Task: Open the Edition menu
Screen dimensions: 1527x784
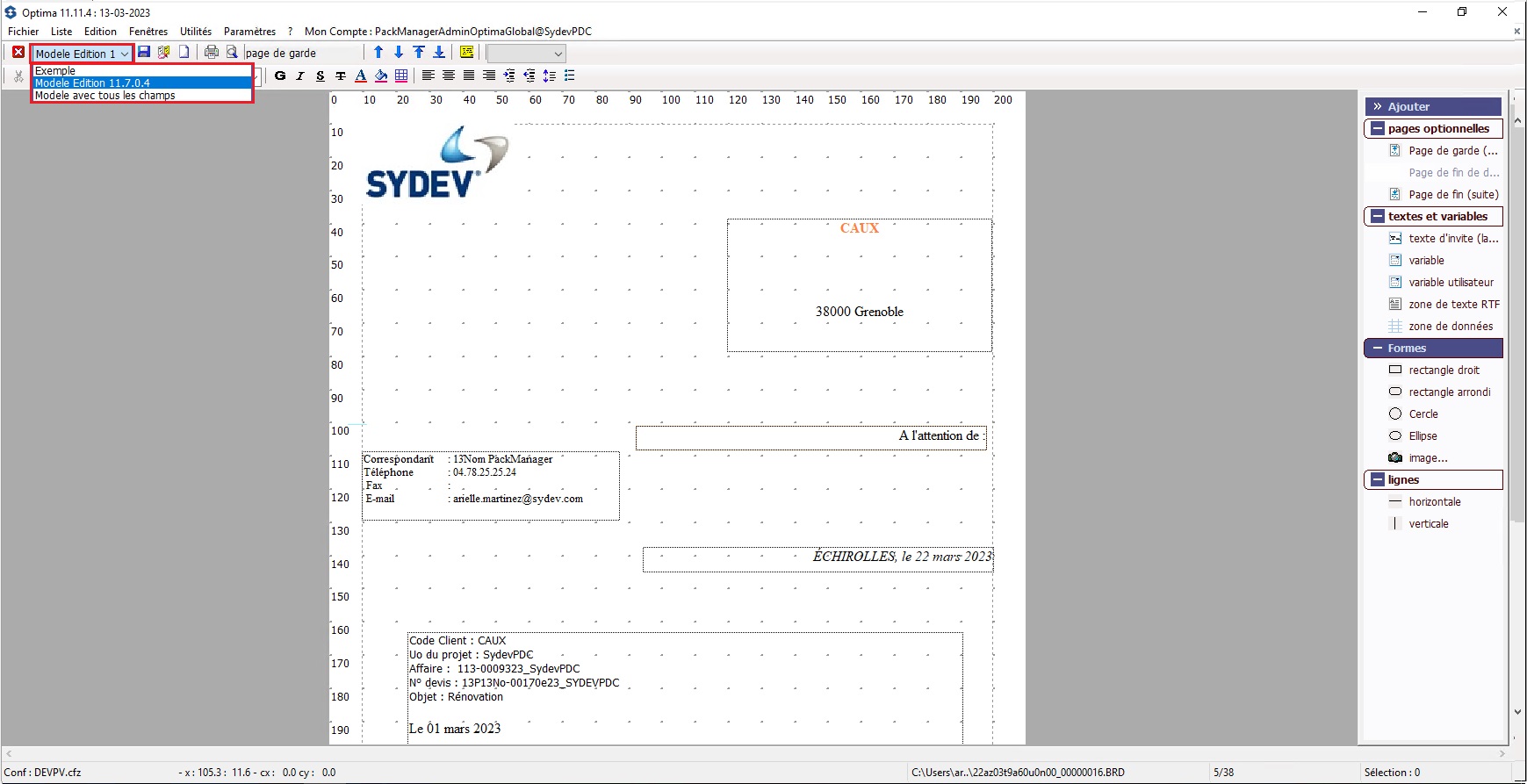Action: click(100, 31)
